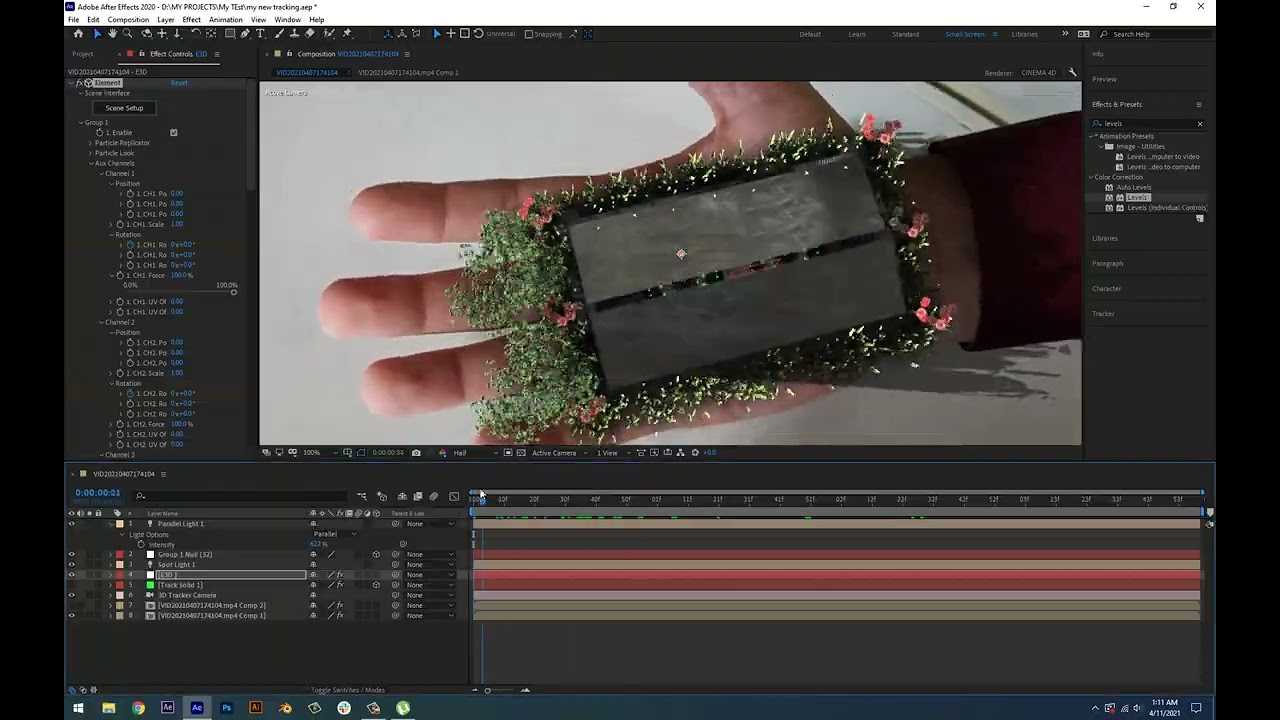Switch to the Project panel tab
The width and height of the screenshot is (1280, 720).
(x=83, y=54)
